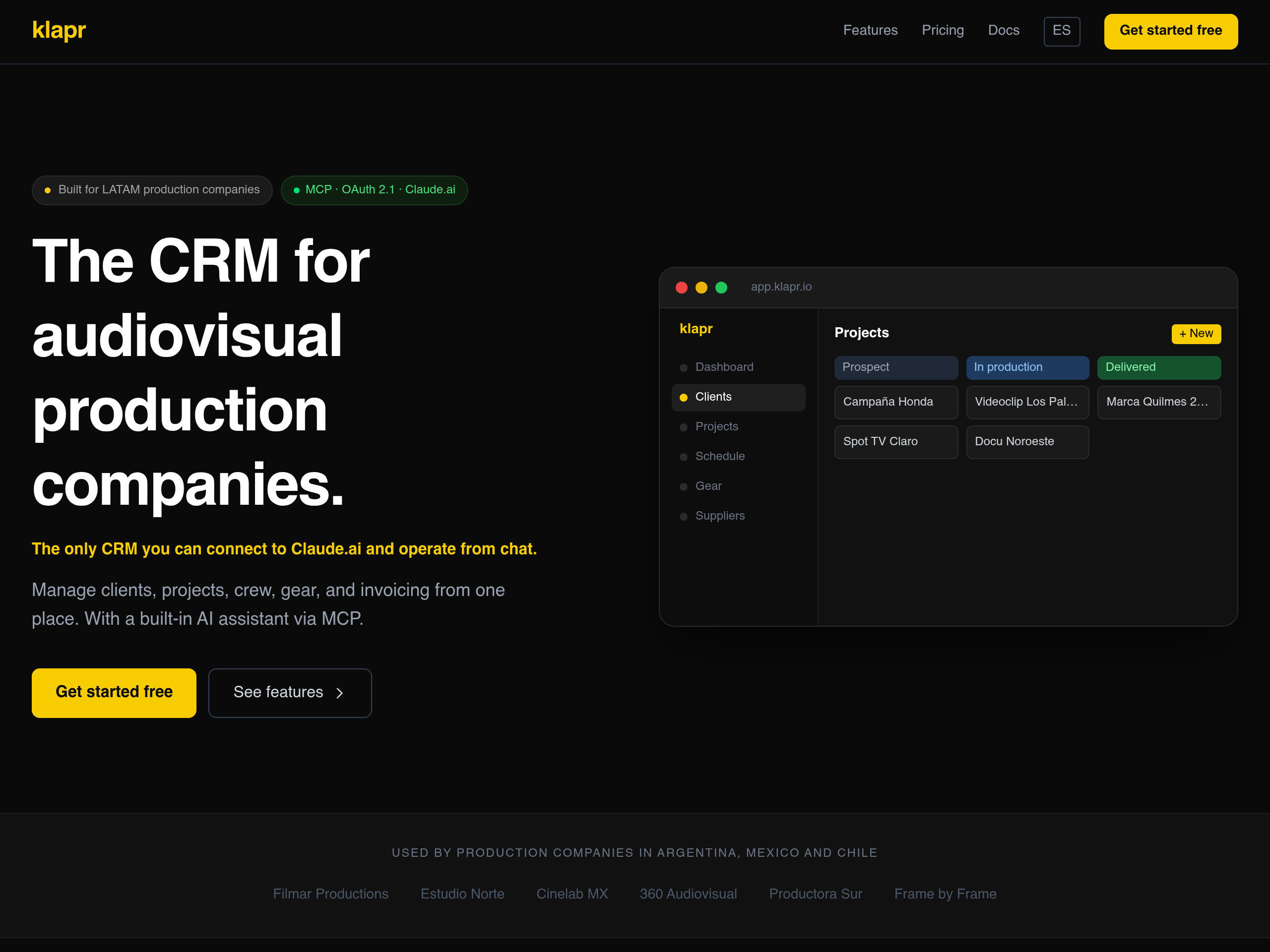
Task: Open Projects in the app sidebar
Action: [738, 427]
